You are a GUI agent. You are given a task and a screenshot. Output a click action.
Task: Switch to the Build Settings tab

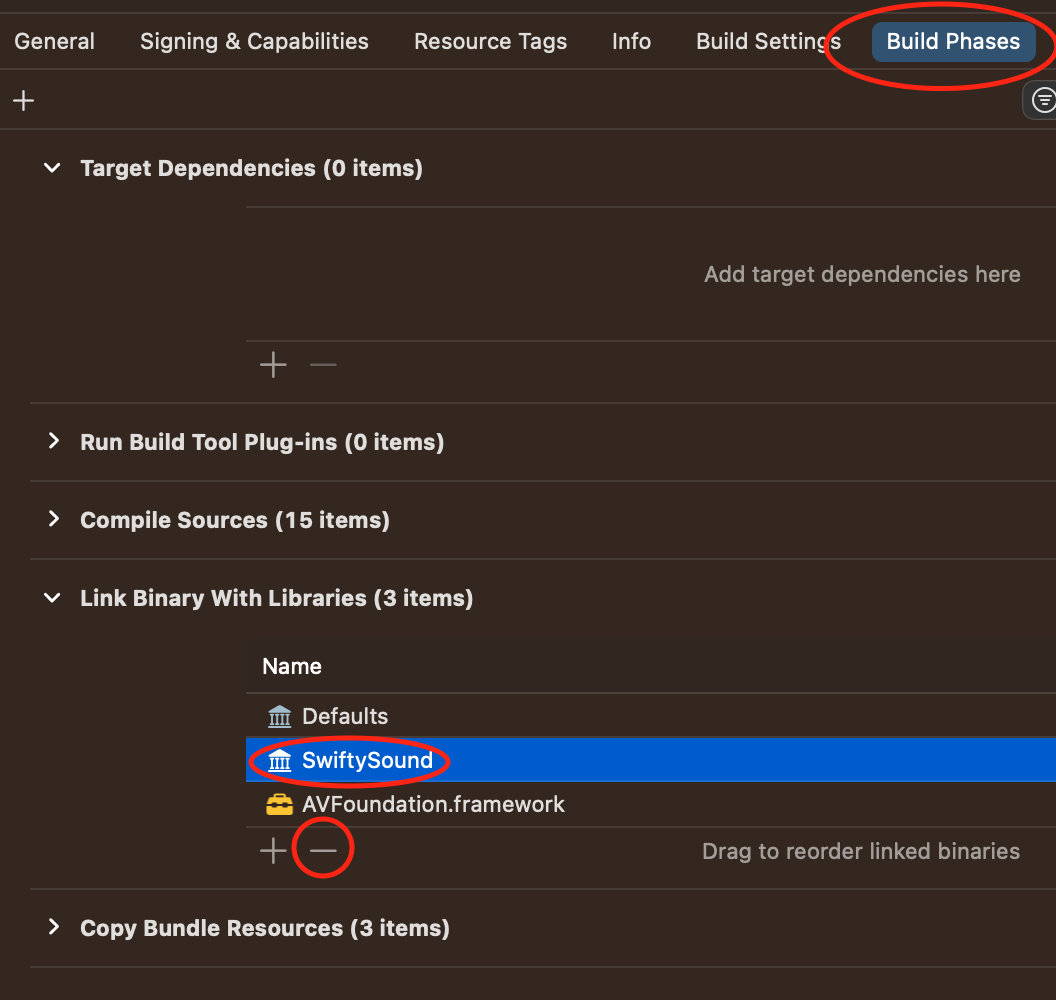coord(767,41)
